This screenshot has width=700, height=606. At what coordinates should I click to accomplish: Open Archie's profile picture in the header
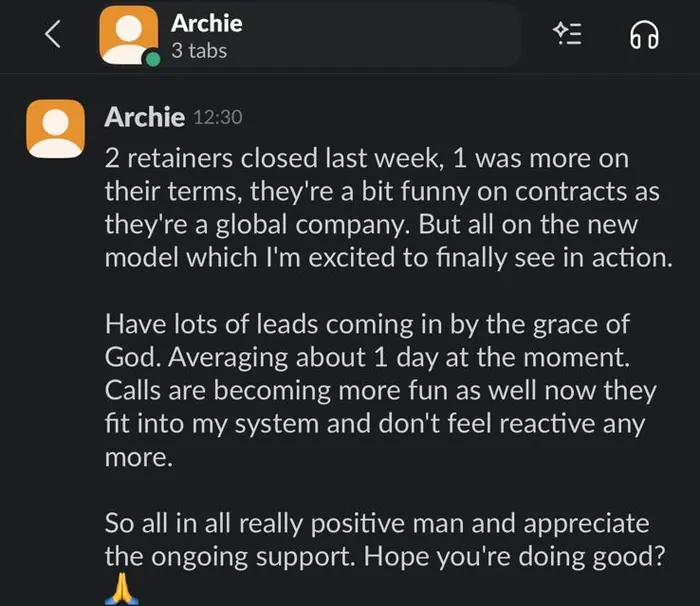pyautogui.click(x=129, y=35)
